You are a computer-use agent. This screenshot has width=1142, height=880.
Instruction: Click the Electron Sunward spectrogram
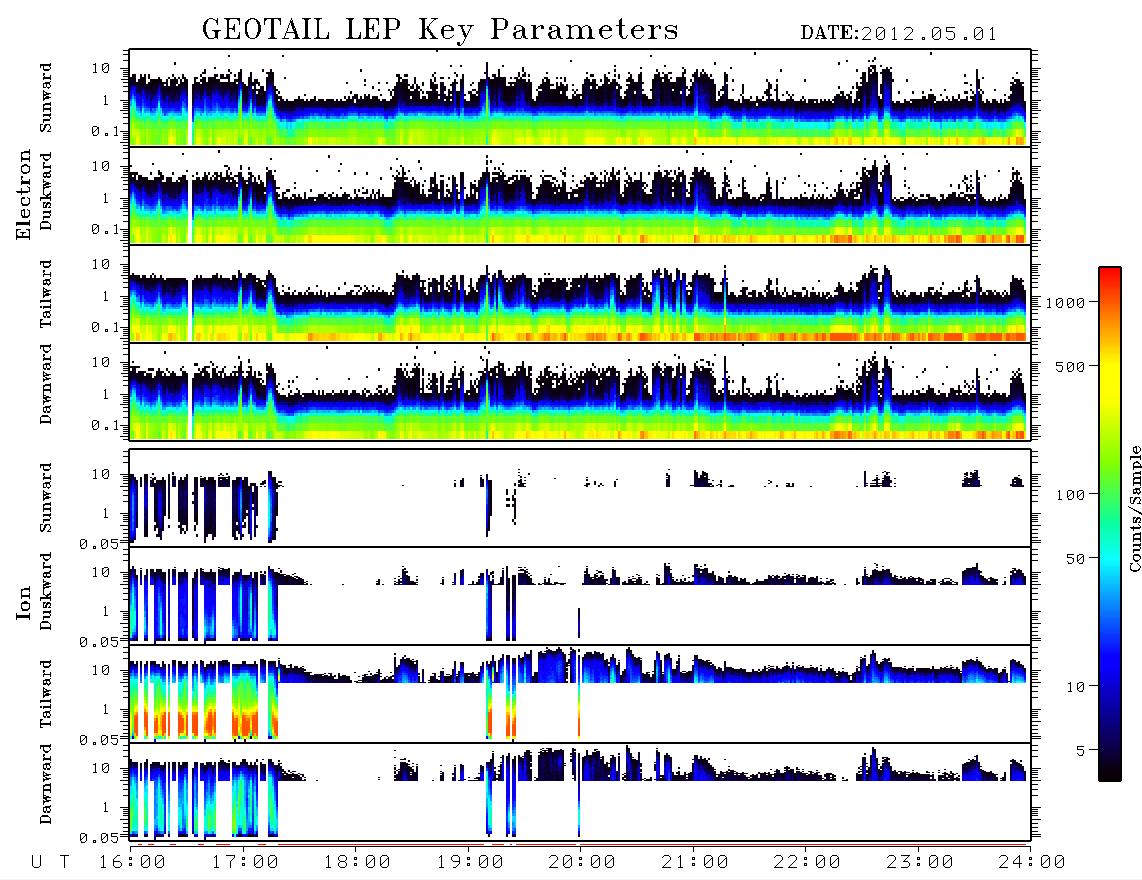(x=580, y=98)
